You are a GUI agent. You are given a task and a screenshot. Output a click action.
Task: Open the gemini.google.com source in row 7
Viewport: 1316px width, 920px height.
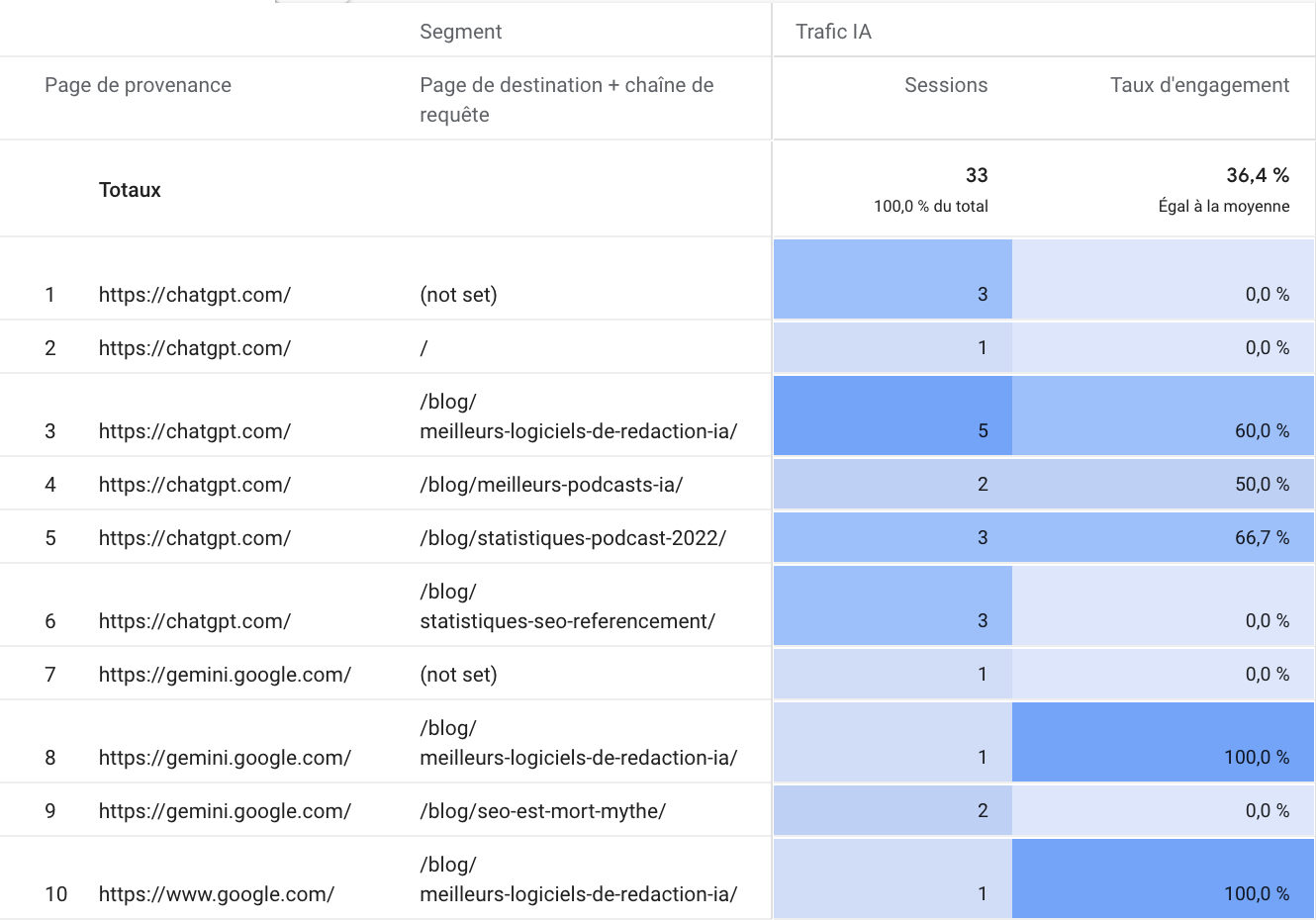225,675
